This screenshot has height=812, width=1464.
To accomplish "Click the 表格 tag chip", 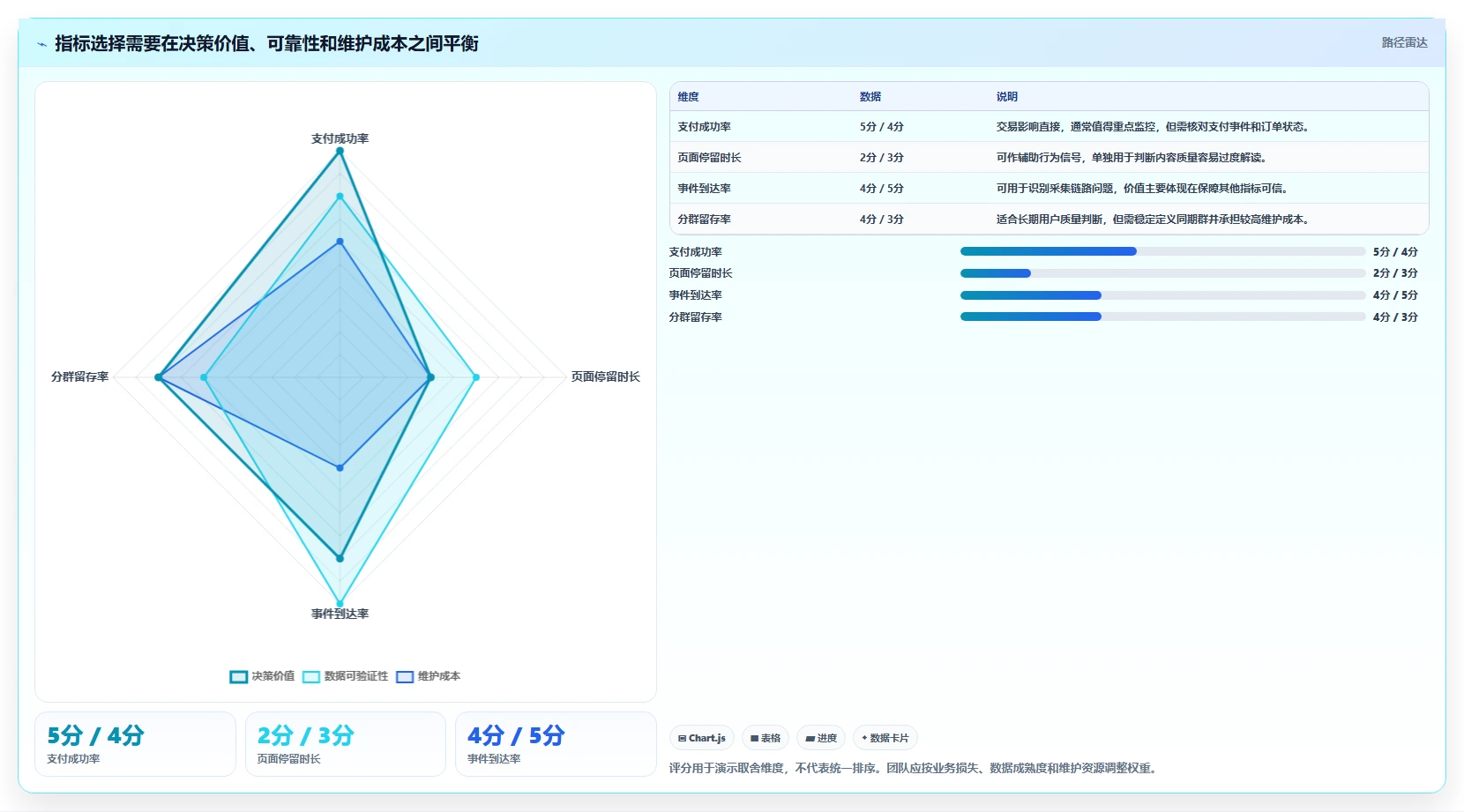I will (766, 738).
